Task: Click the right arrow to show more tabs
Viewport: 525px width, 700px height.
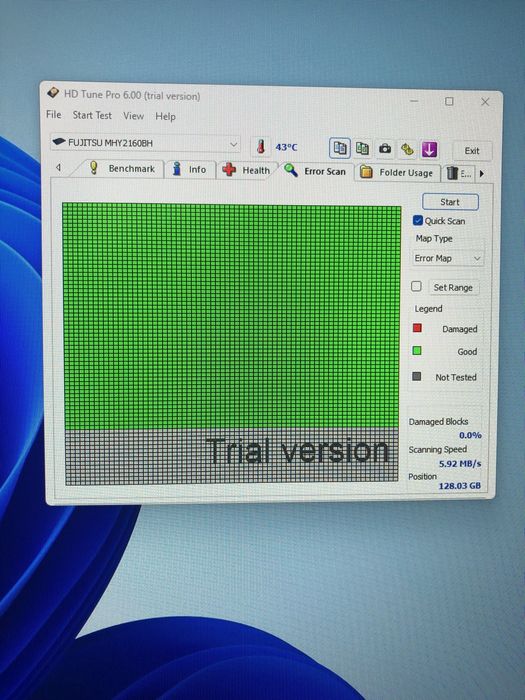Action: click(x=482, y=174)
